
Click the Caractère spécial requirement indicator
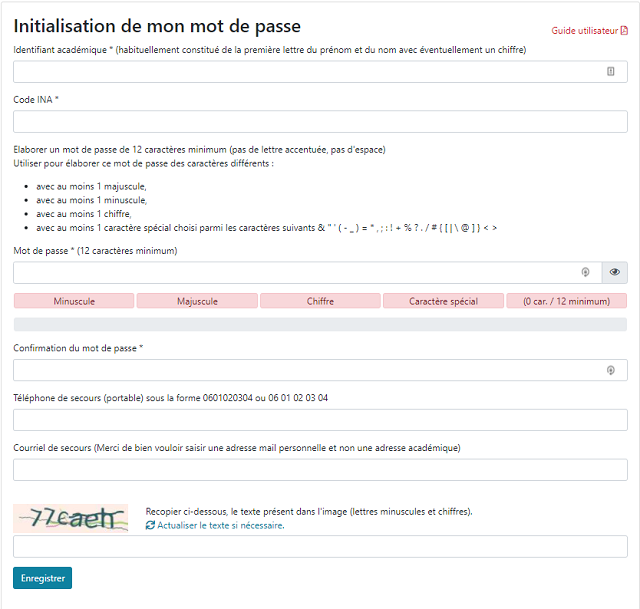[443, 301]
